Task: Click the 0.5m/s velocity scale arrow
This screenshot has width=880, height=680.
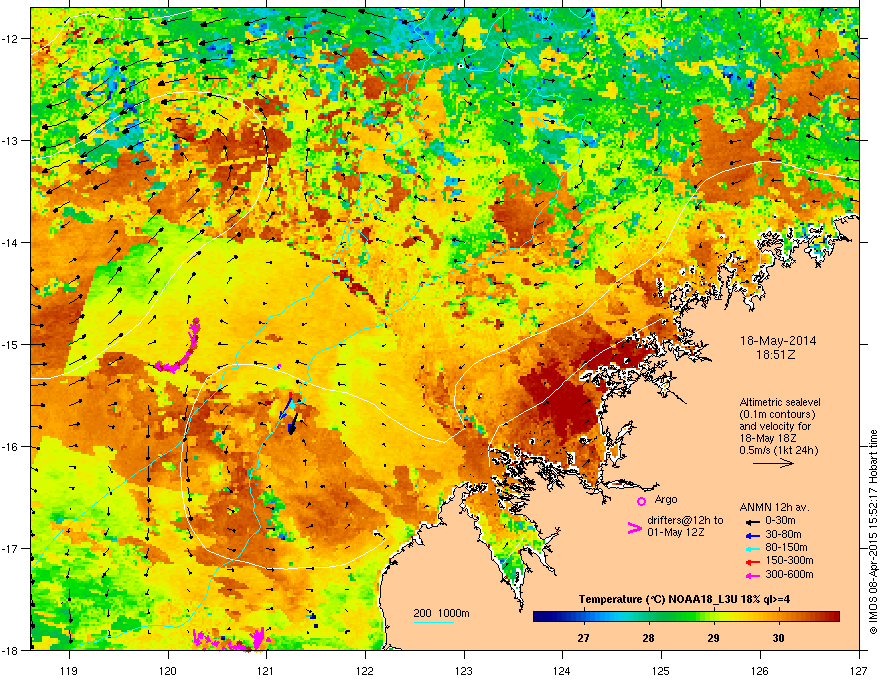Action: coord(773,463)
